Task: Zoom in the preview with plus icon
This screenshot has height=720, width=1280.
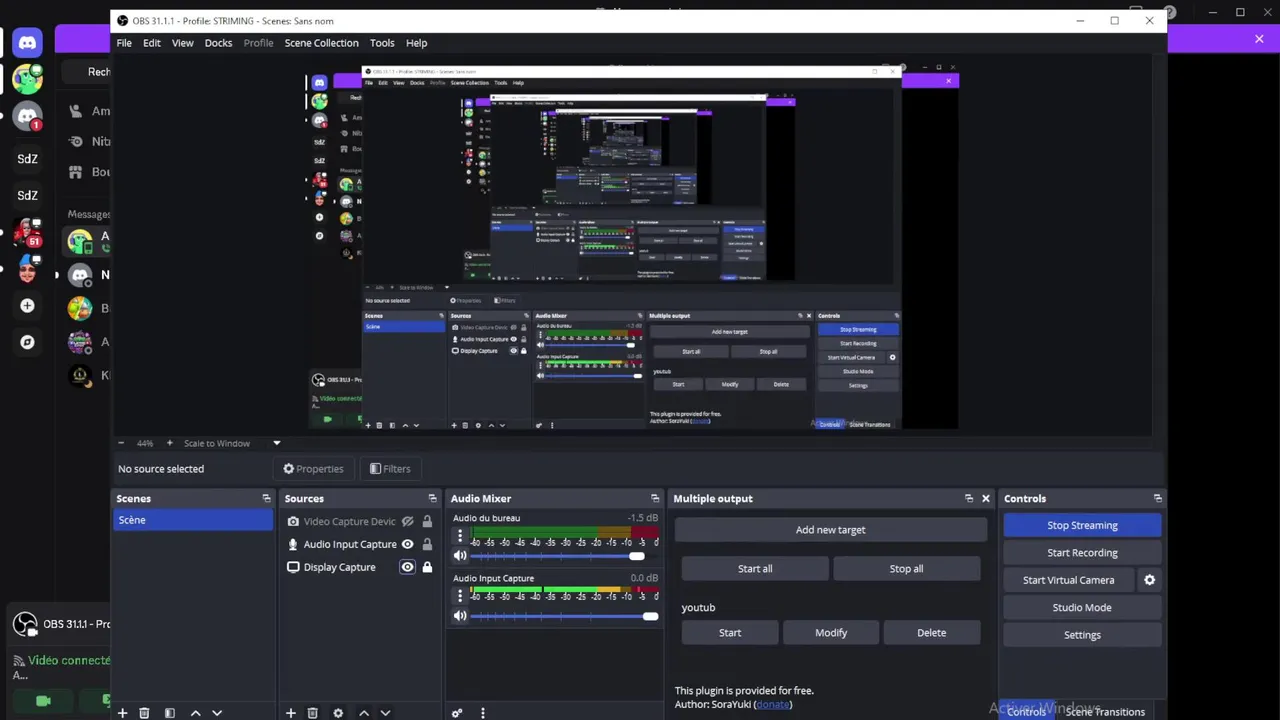Action: tap(169, 443)
